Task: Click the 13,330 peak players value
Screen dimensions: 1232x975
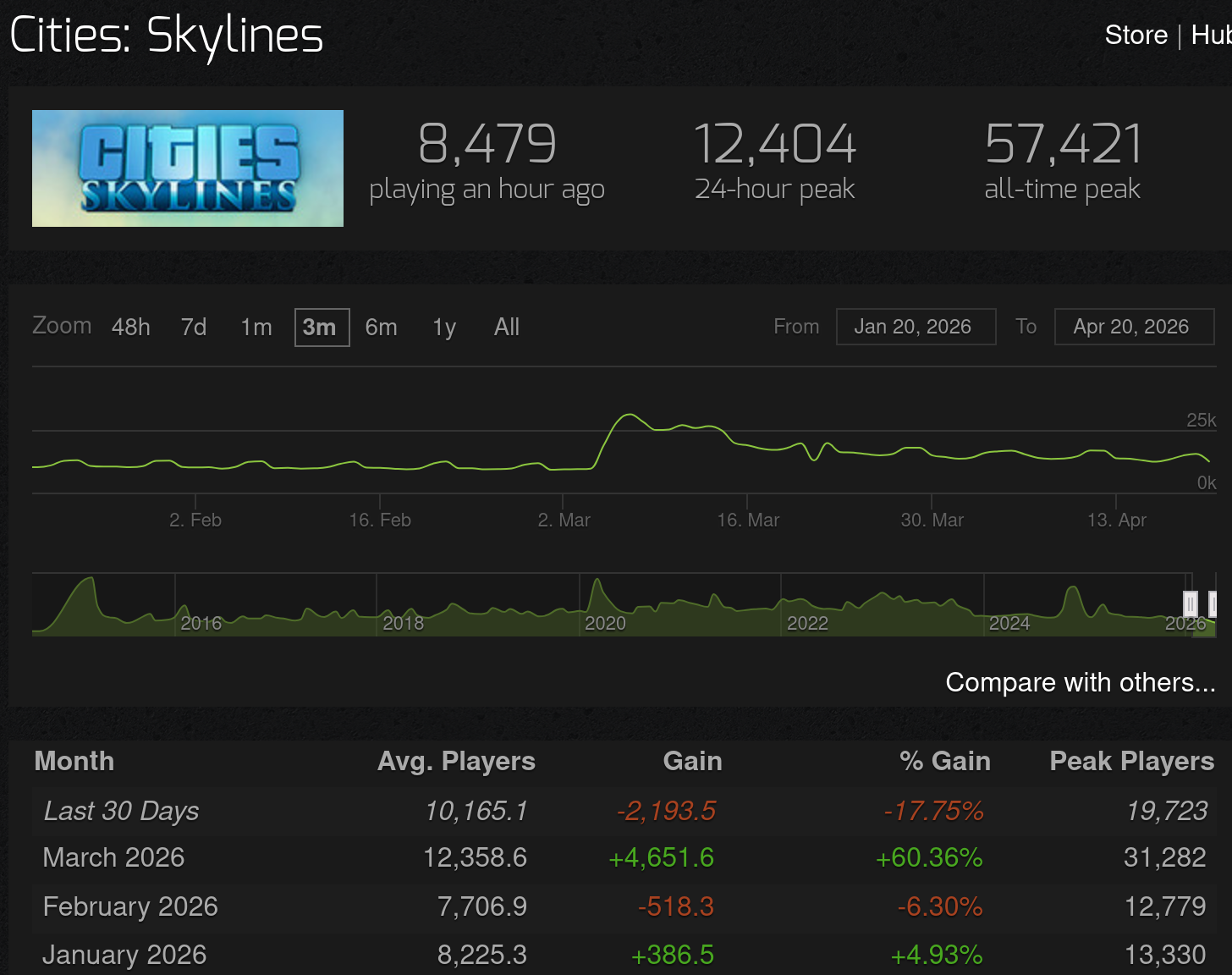Action: coord(1165,955)
